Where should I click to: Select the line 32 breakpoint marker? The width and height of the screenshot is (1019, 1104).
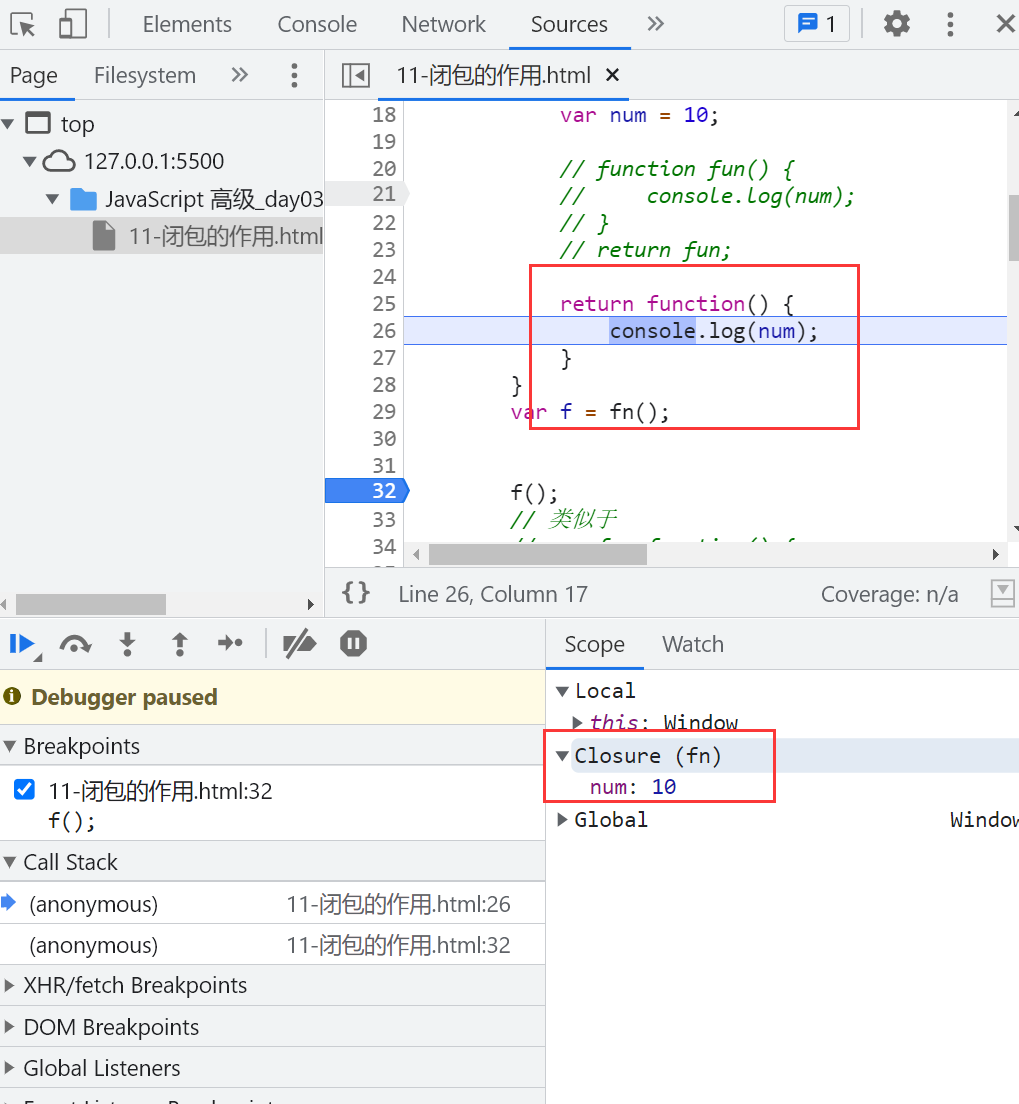(364, 491)
